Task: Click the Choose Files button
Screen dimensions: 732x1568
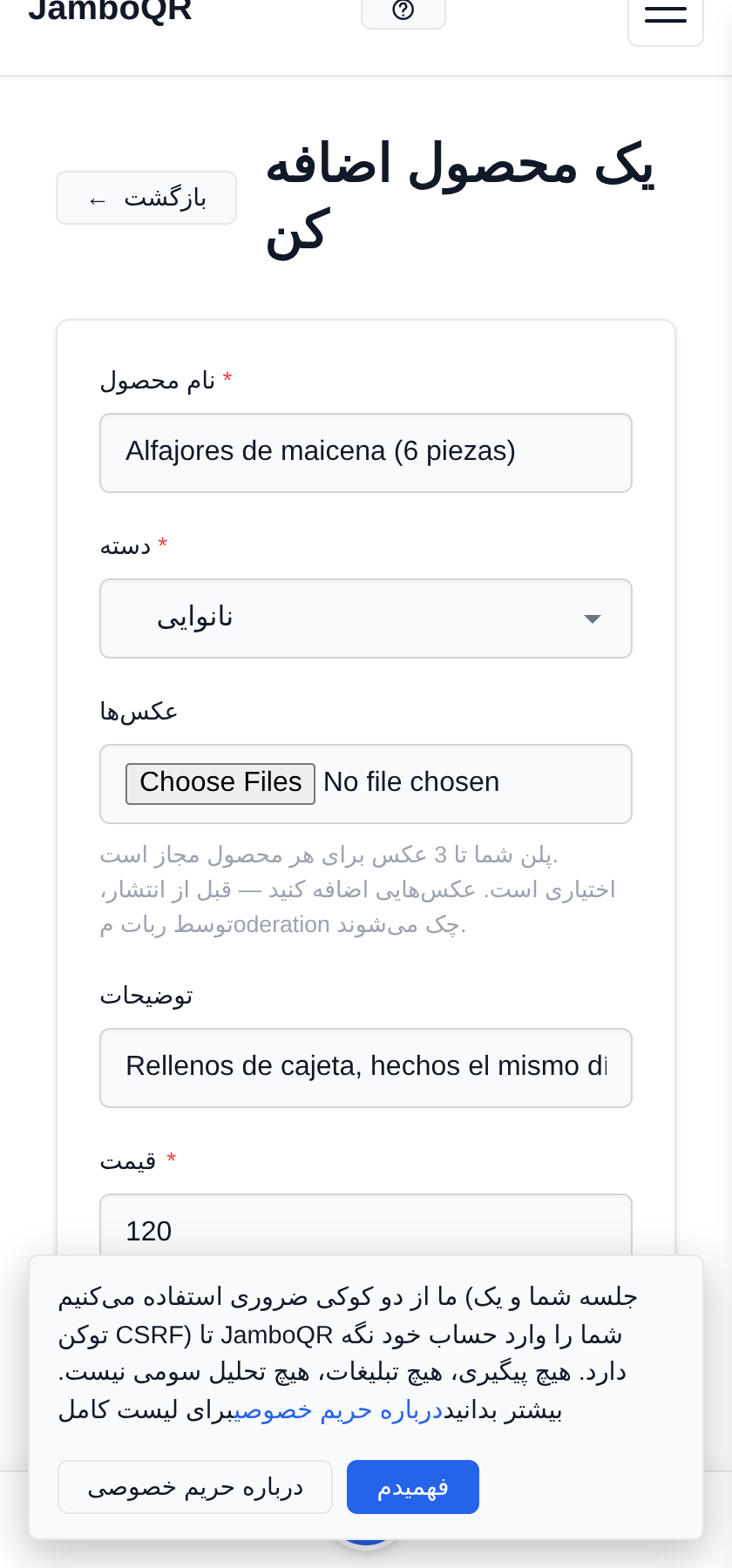Action: pyautogui.click(x=220, y=783)
